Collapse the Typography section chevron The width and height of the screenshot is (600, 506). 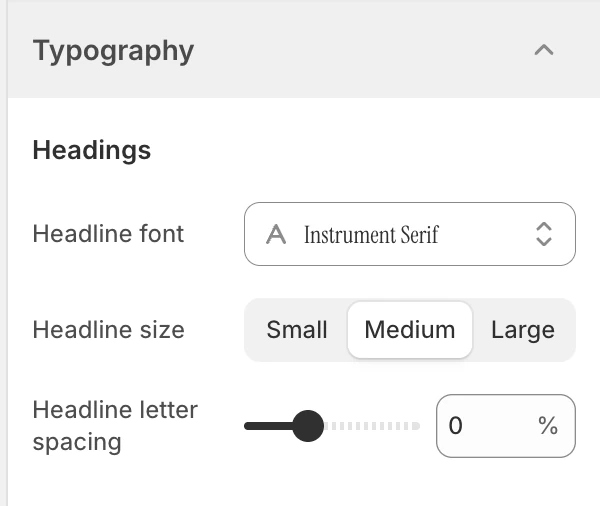(x=544, y=50)
